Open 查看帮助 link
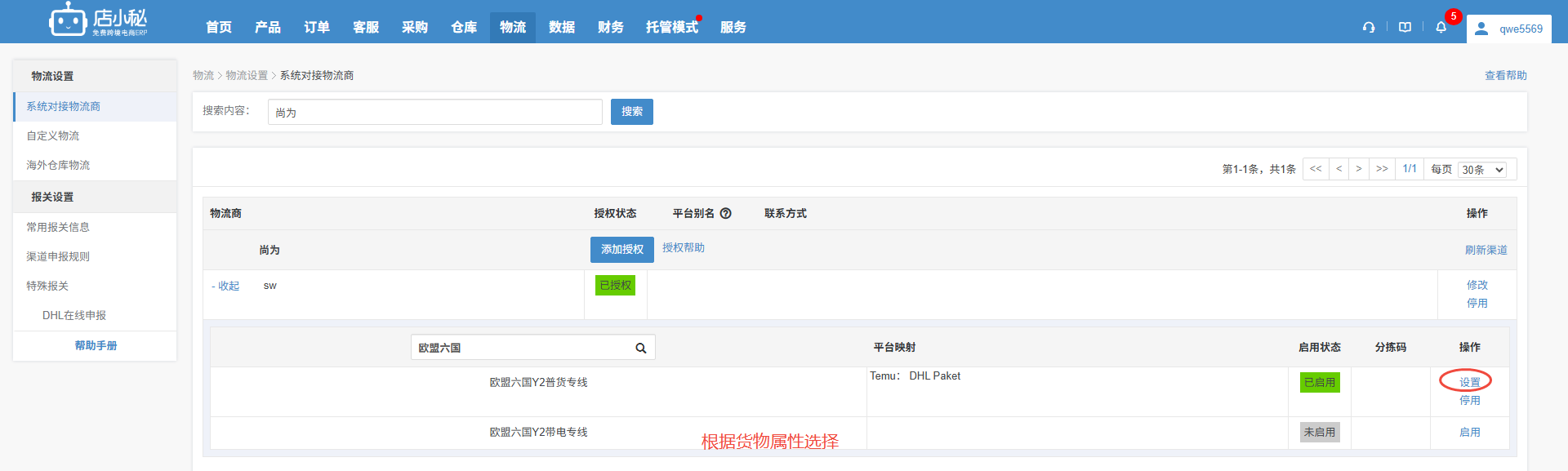 tap(1505, 75)
